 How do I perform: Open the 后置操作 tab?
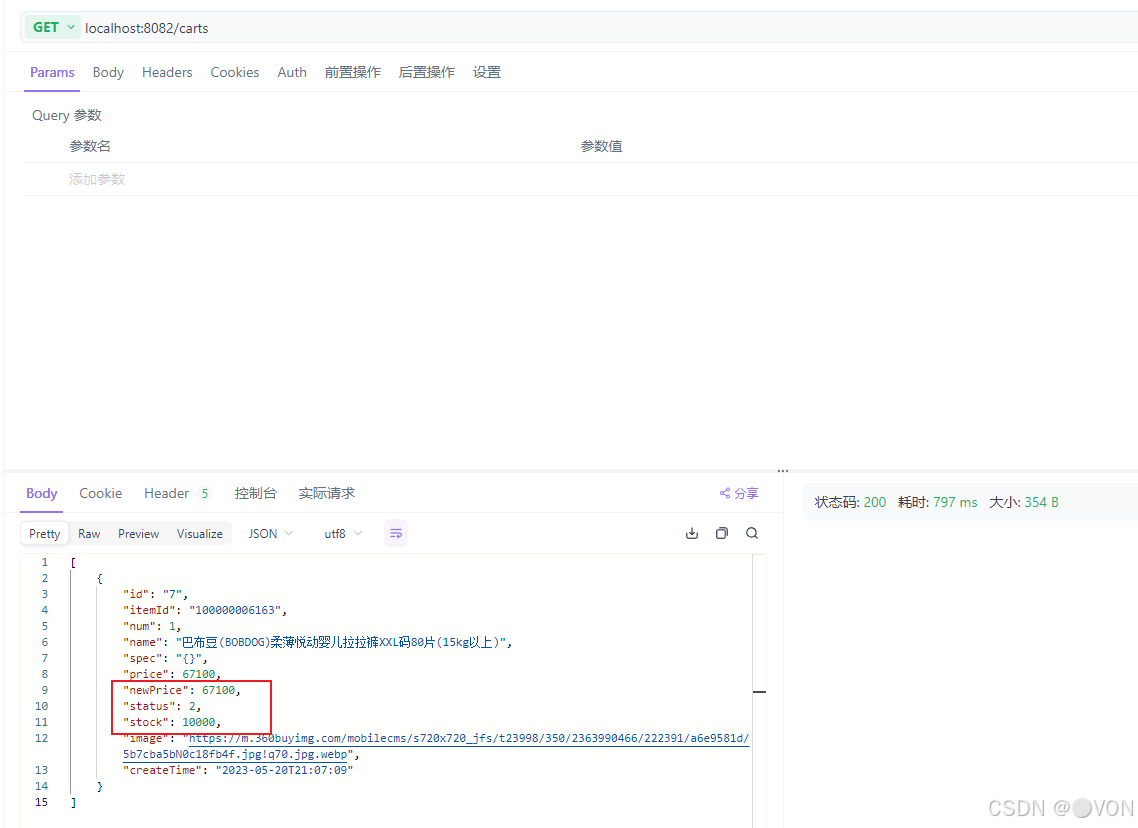click(427, 73)
